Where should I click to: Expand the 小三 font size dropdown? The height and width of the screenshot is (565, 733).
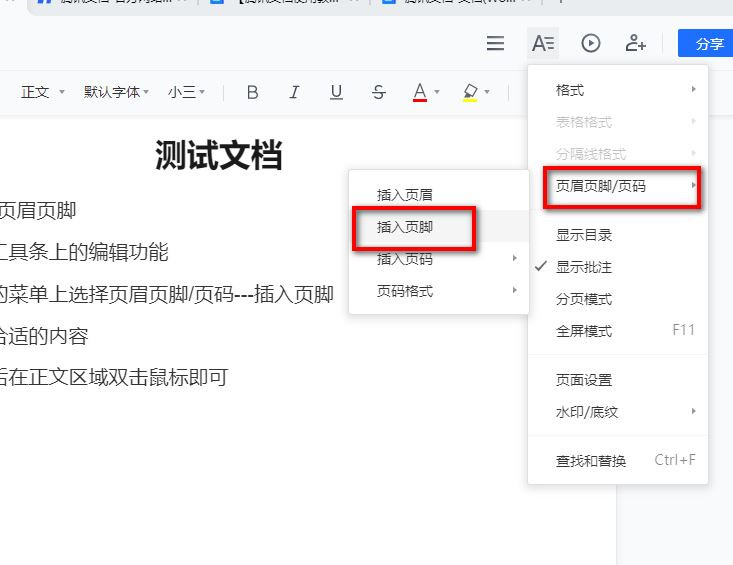point(186,92)
